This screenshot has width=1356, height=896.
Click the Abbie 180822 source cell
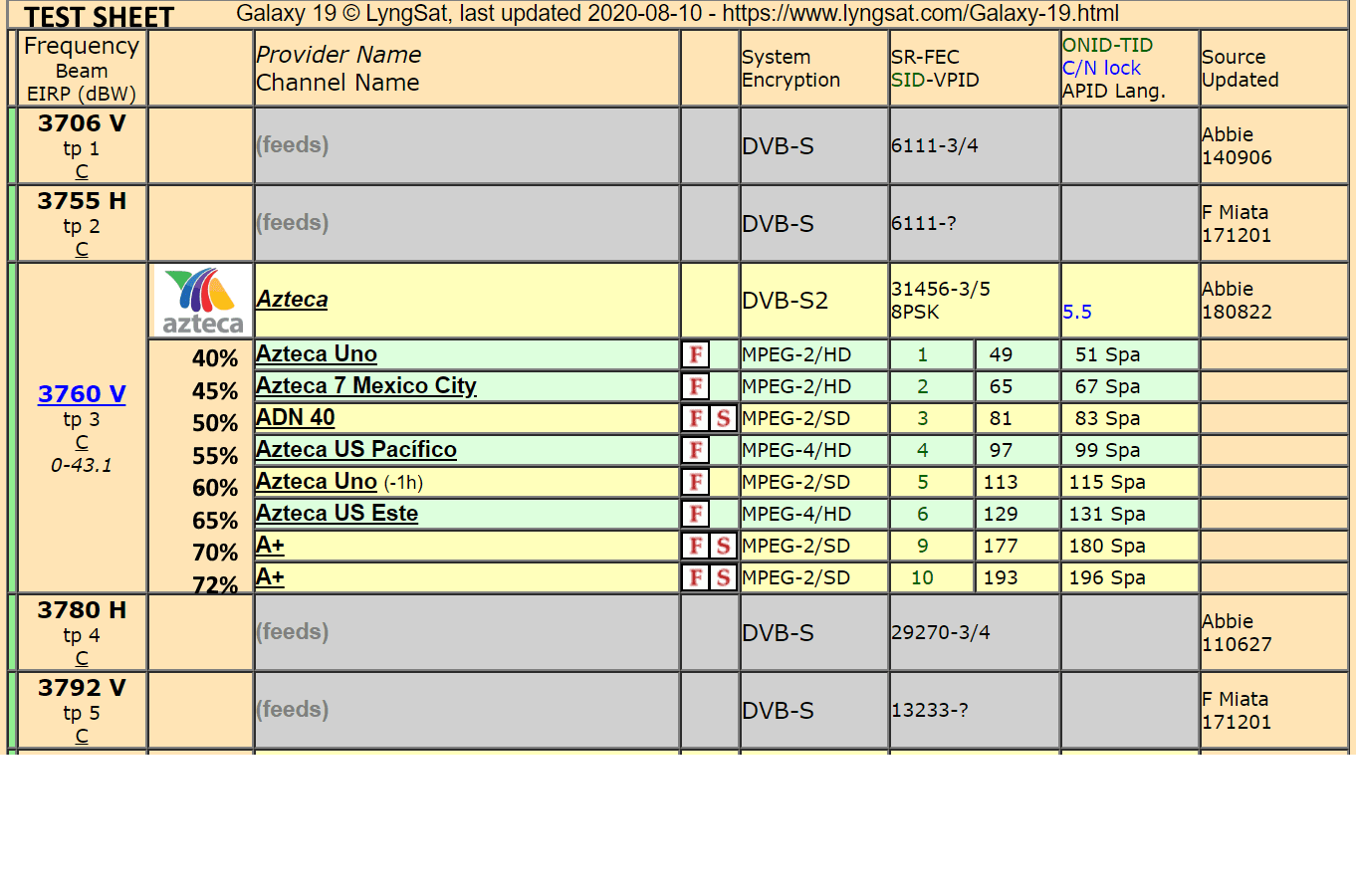[x=1273, y=301]
